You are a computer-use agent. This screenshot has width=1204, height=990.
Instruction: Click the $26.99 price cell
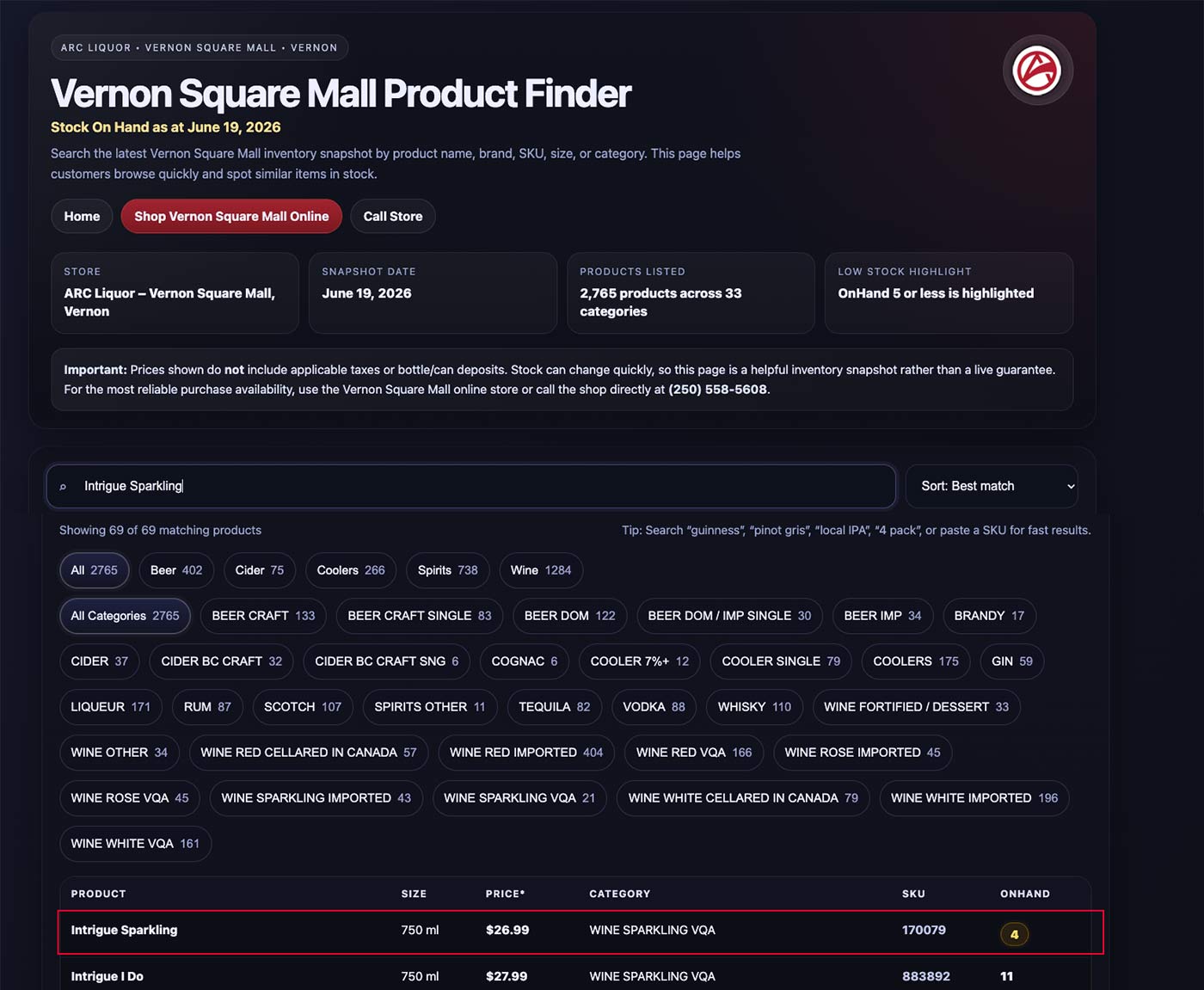pos(507,930)
